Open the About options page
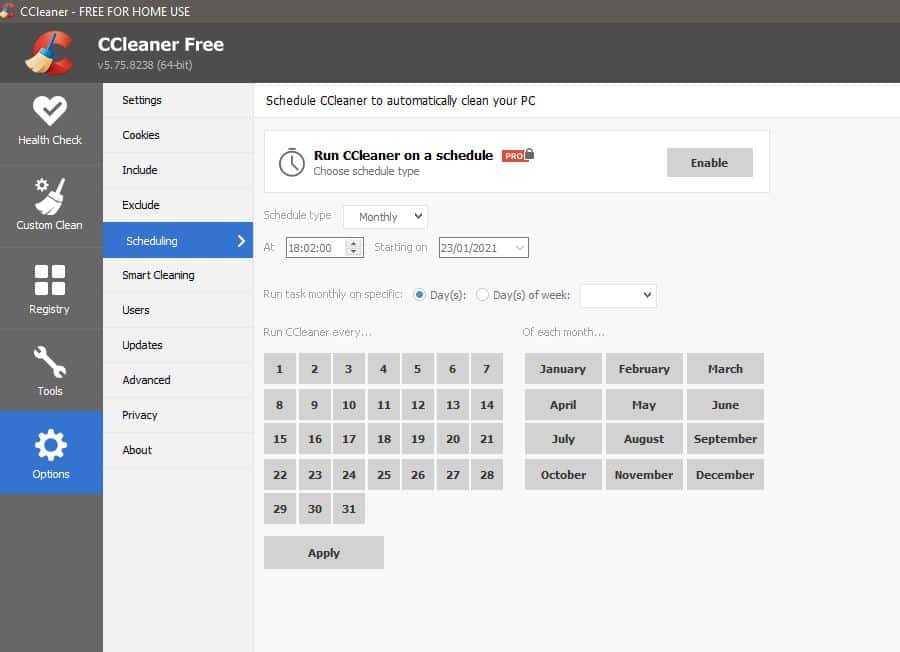This screenshot has height=652, width=900. pyautogui.click(x=178, y=451)
